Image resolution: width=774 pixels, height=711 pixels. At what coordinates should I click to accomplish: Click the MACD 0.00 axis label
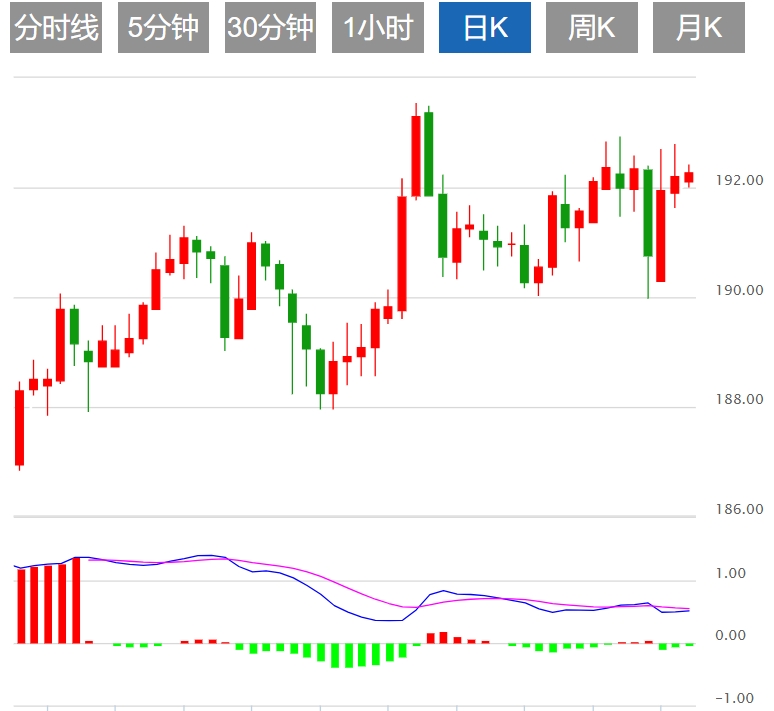click(731, 635)
